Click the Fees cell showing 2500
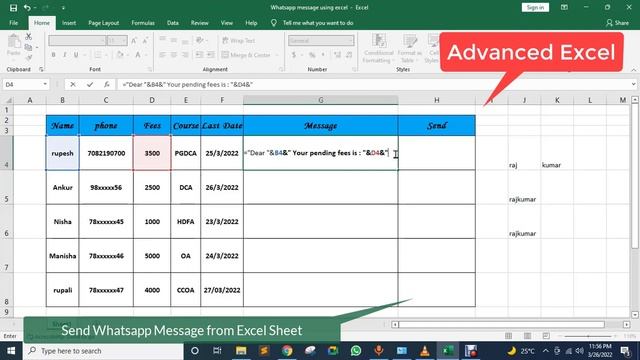This screenshot has width=640, height=360. tap(152, 187)
